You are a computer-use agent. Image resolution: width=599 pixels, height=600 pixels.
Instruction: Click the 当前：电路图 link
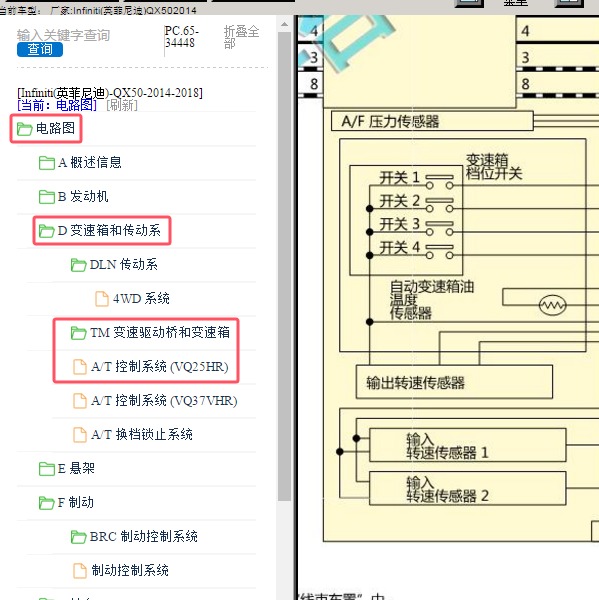click(x=57, y=105)
